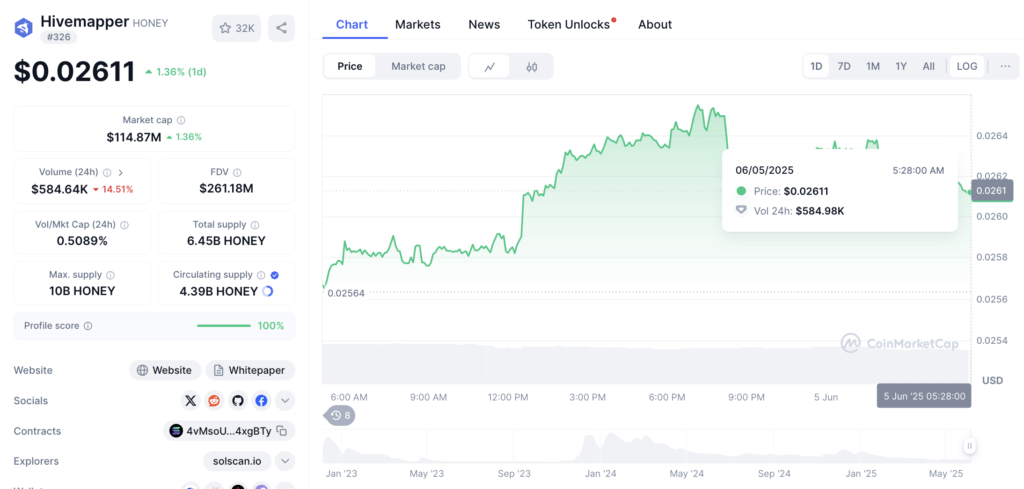The width and height of the screenshot is (1024, 489).
Task: Select Market cap chart mode
Action: (418, 67)
